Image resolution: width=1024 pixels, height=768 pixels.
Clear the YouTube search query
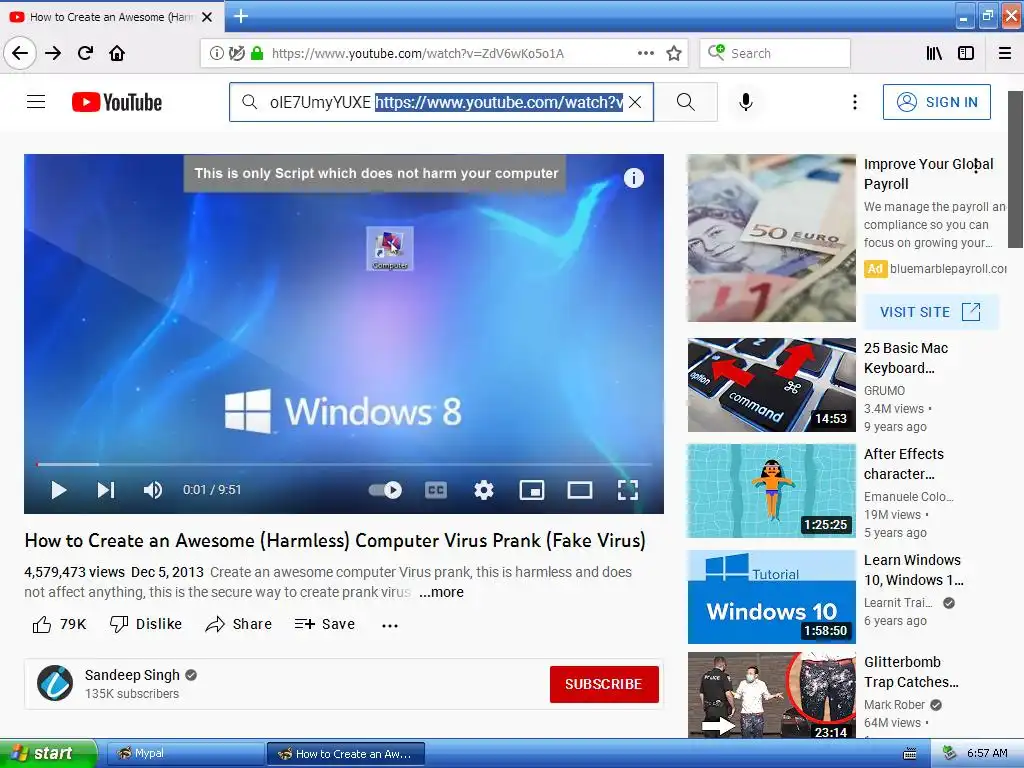pos(635,102)
